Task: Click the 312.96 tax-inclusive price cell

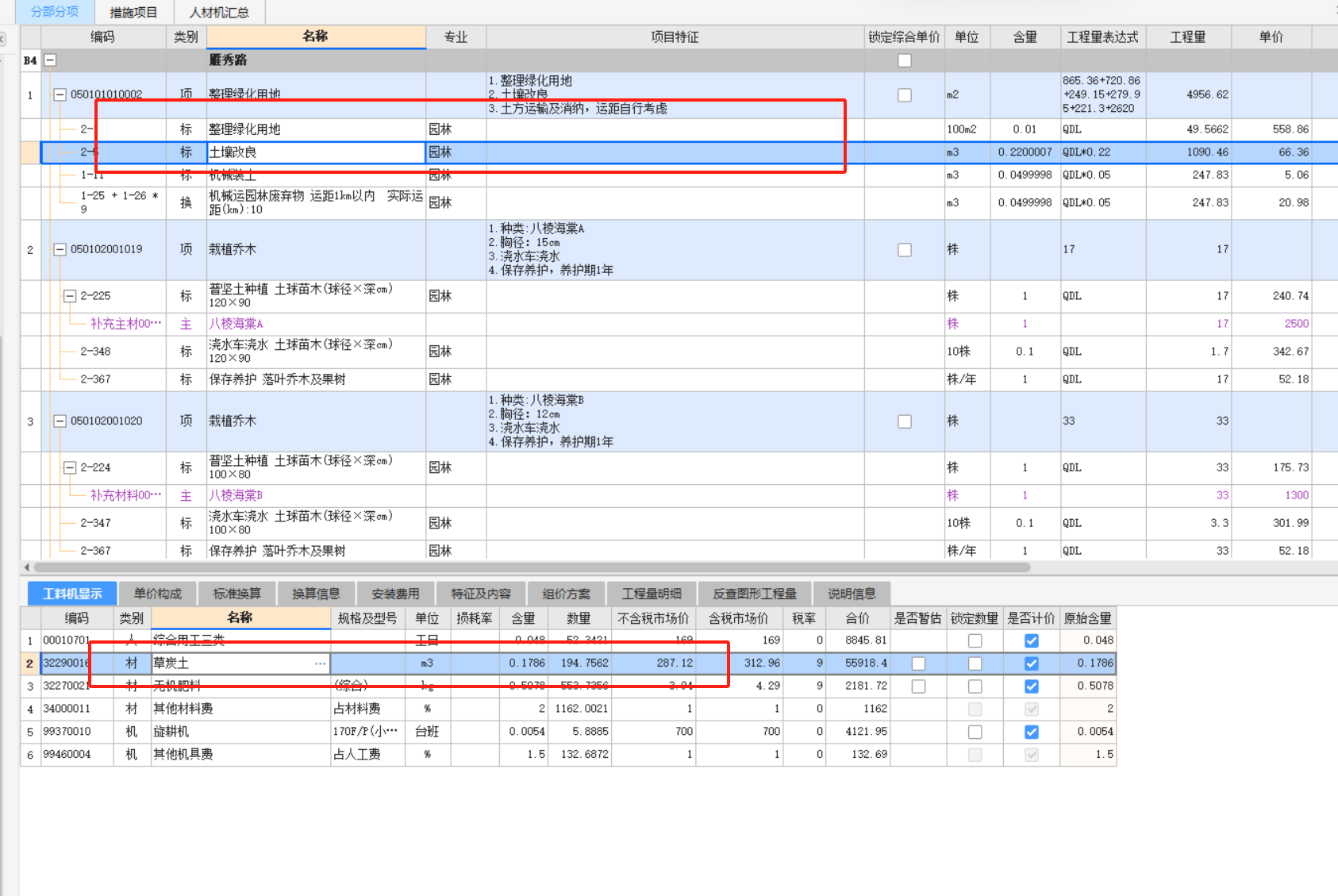Action: click(x=739, y=663)
